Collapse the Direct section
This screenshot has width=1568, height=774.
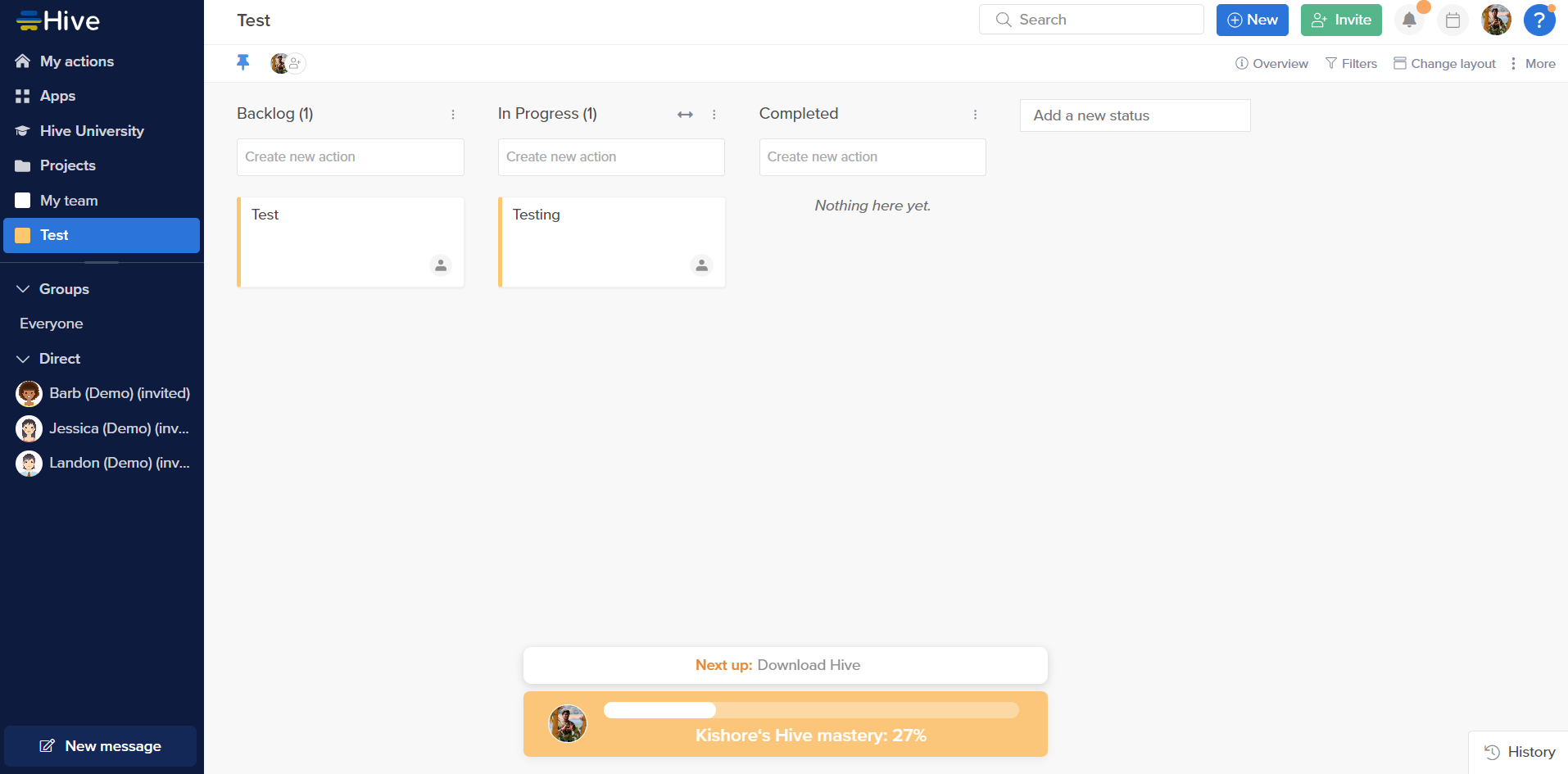click(23, 359)
